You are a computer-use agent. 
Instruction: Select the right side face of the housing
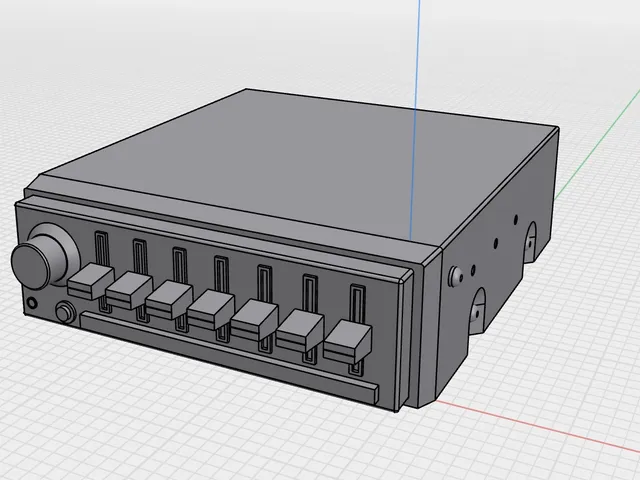[498, 261]
